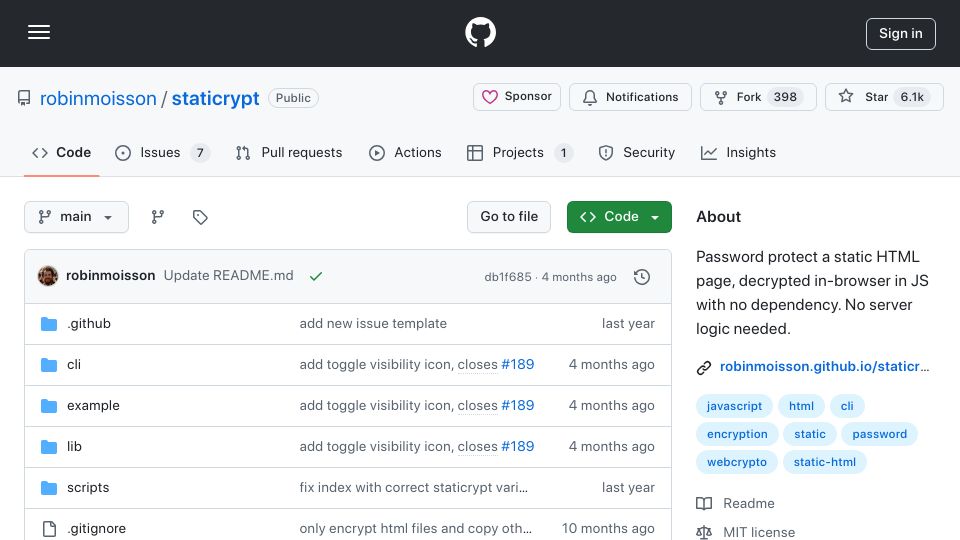Open the 'only encrypt html files' commit message
The image size is (960, 540).
click(x=415, y=528)
